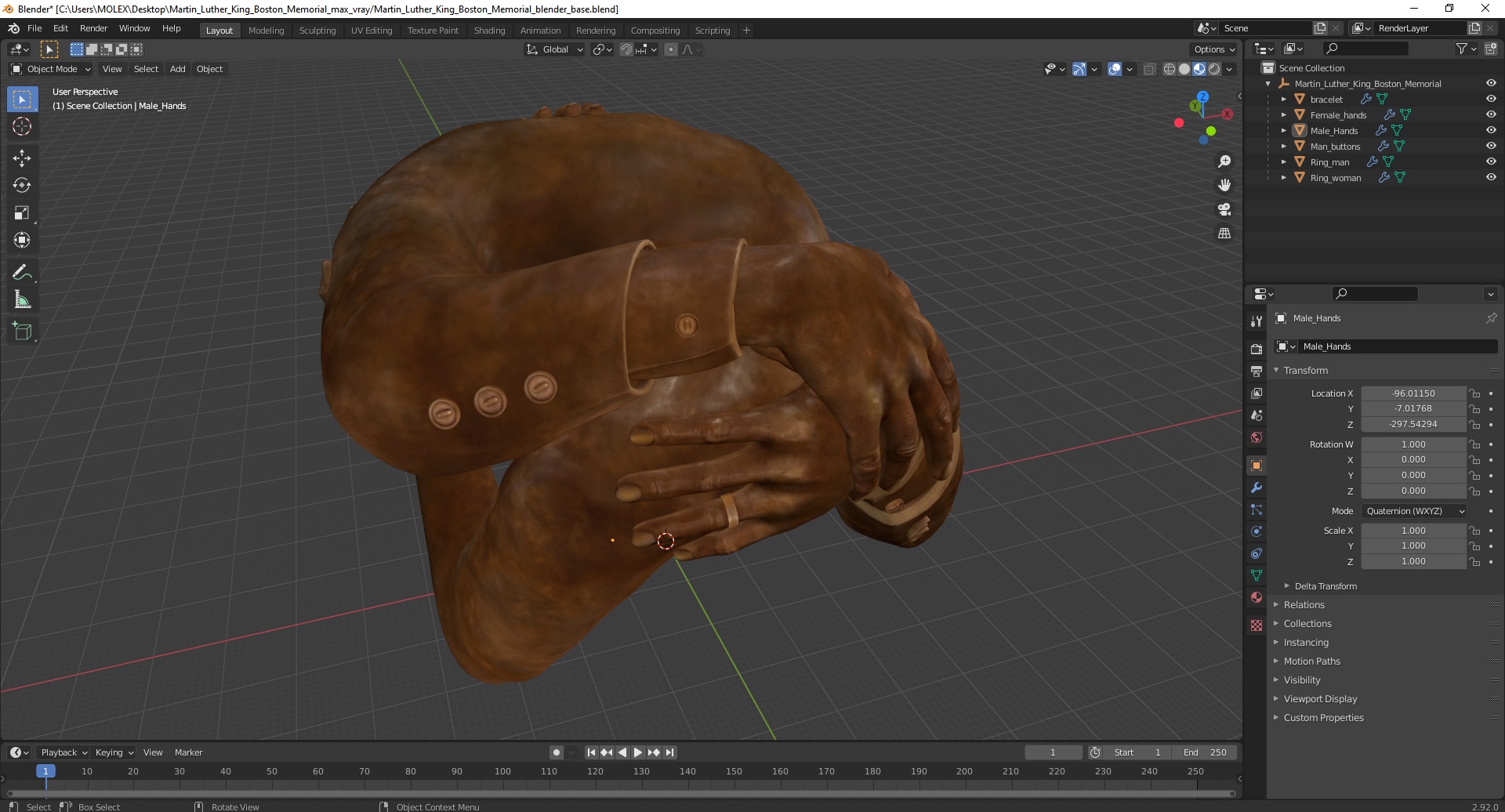Click the pan view hand icon
Image resolution: width=1505 pixels, height=812 pixels.
pos(1224,186)
